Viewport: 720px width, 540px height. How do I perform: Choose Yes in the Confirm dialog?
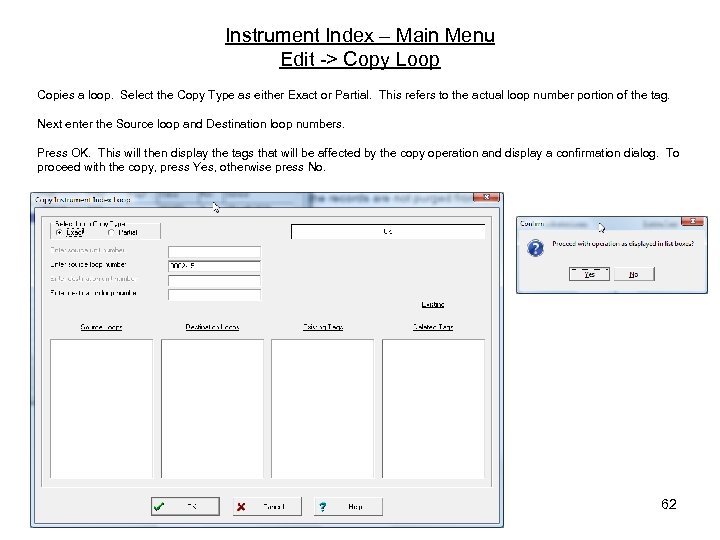point(589,274)
